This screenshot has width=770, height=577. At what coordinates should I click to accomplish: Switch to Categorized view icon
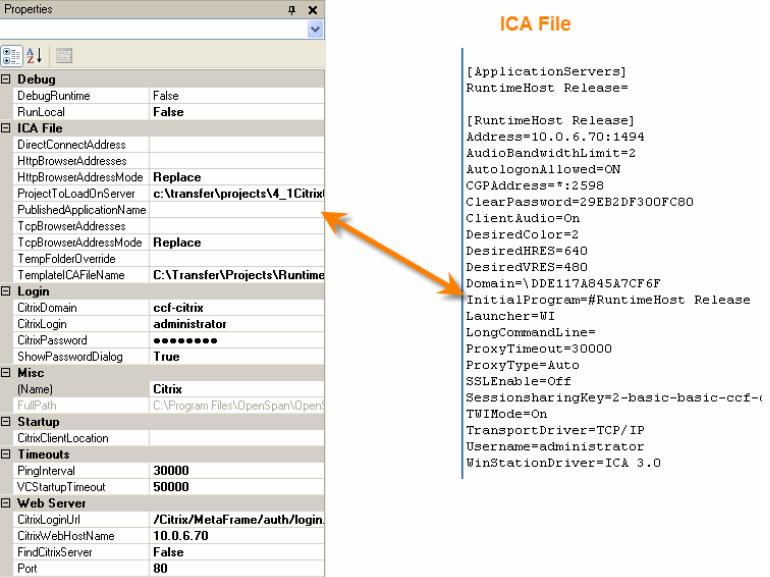(x=11, y=56)
